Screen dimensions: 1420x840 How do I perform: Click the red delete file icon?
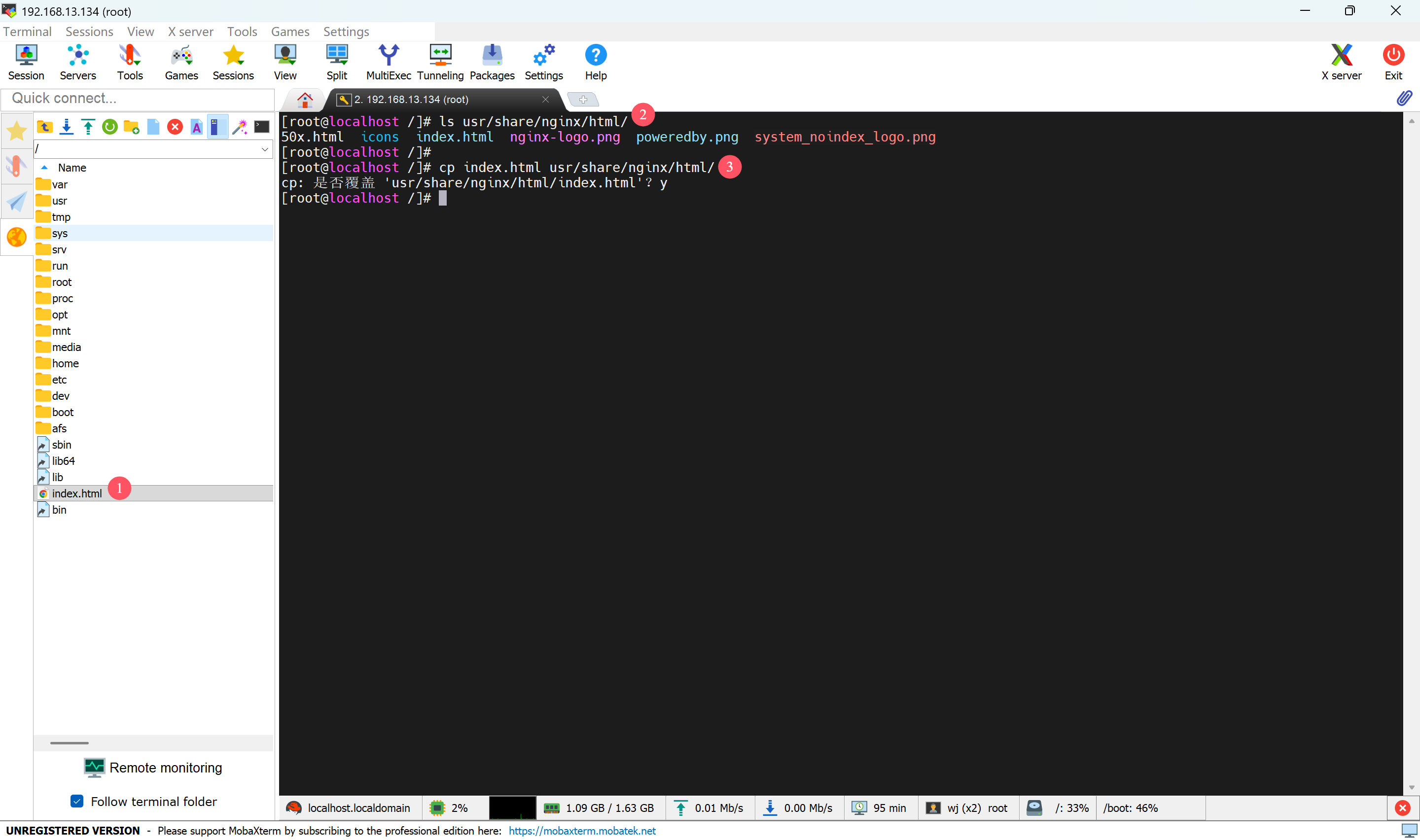point(175,127)
